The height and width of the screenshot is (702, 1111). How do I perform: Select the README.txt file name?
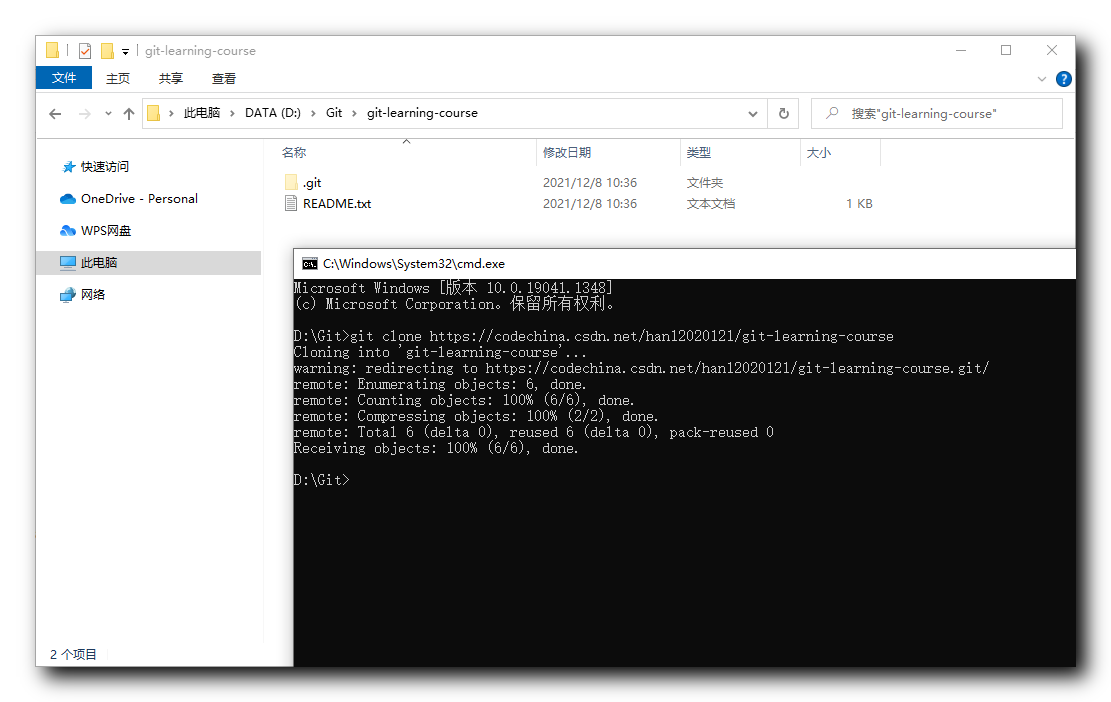coord(337,203)
